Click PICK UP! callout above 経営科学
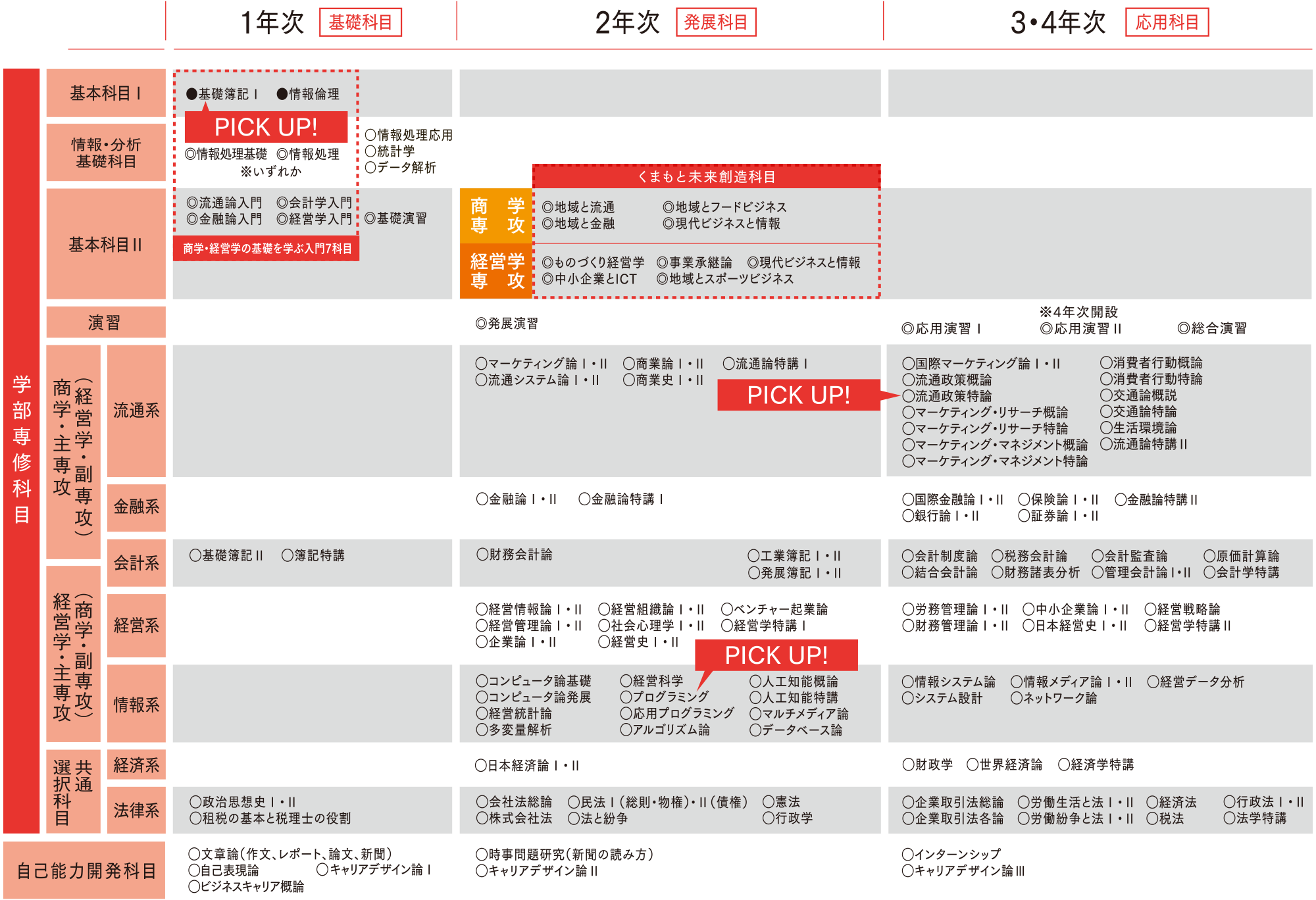Viewport: 1316px width, 900px height. pyautogui.click(x=776, y=655)
